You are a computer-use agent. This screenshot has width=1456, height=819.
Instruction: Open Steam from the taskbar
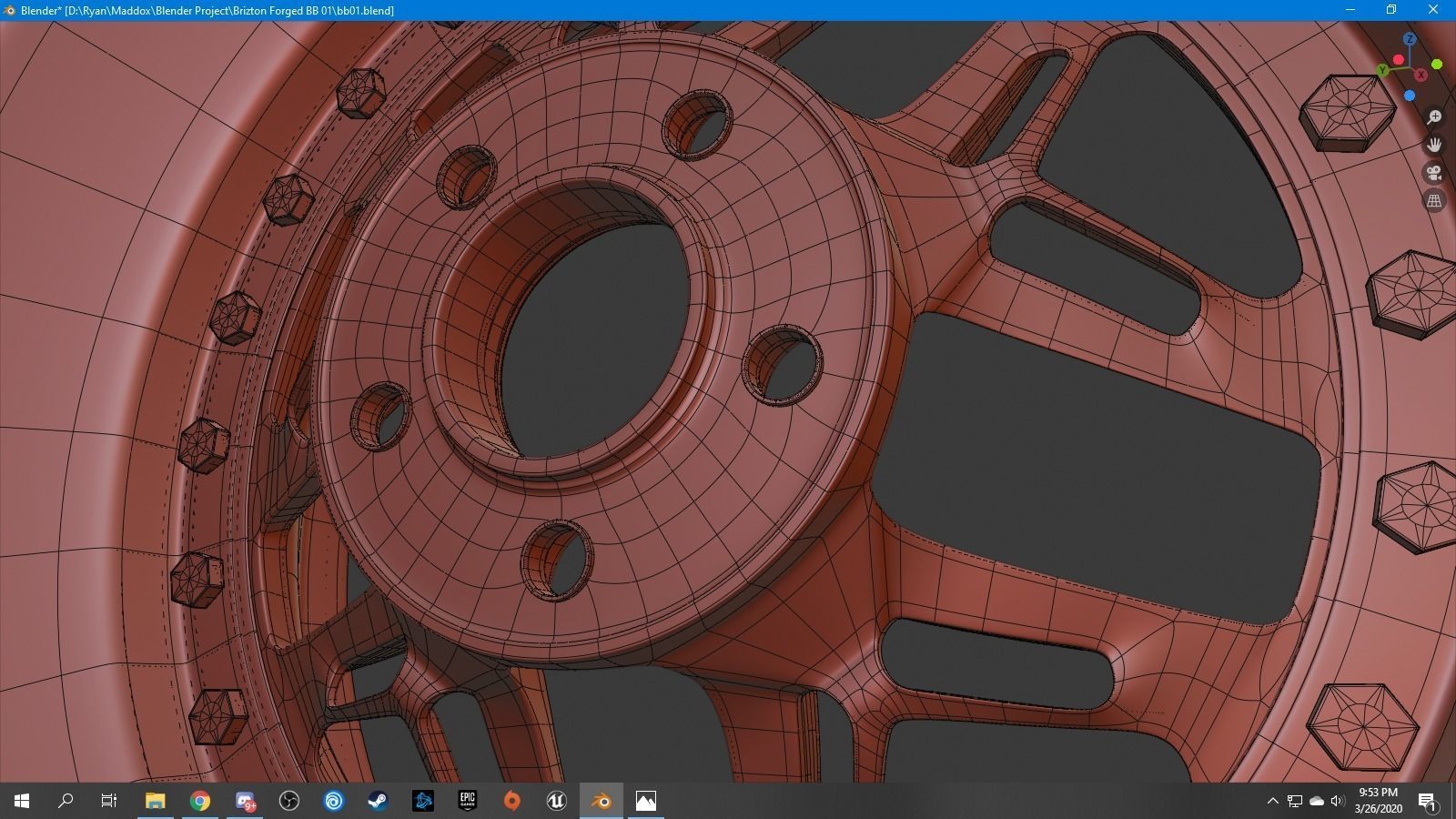[379, 801]
